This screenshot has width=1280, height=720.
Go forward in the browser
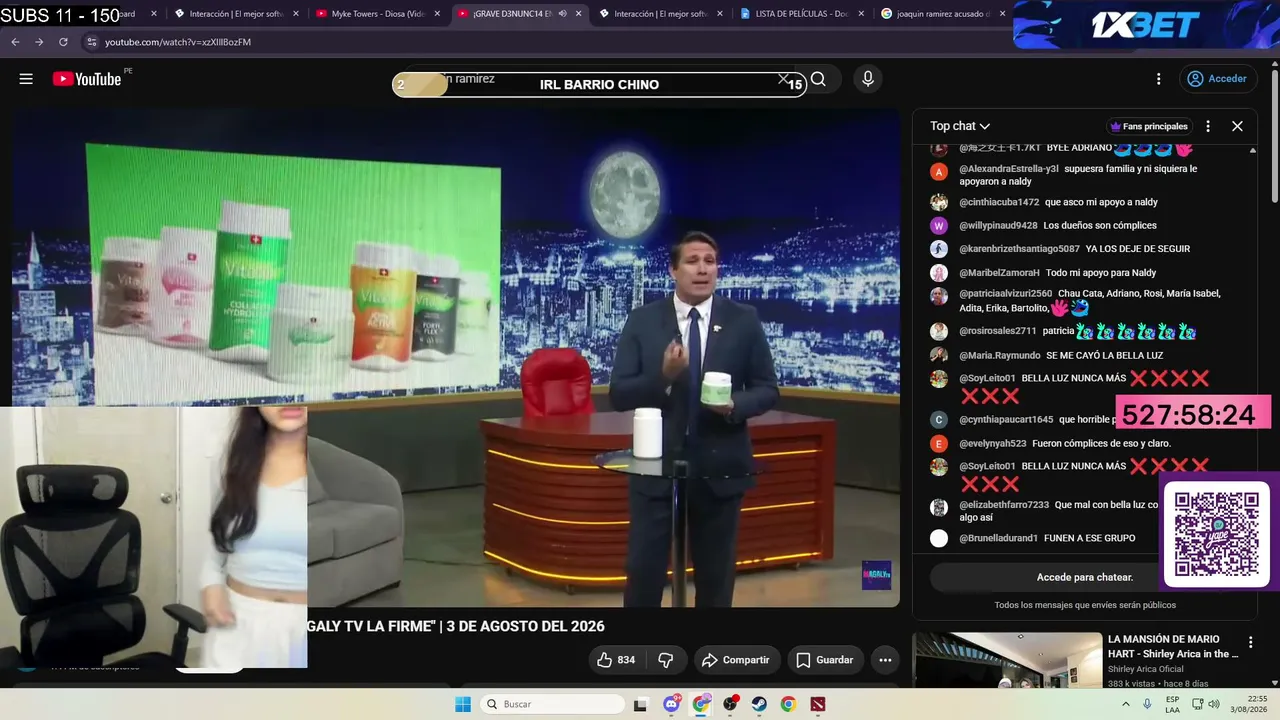pyautogui.click(x=39, y=42)
